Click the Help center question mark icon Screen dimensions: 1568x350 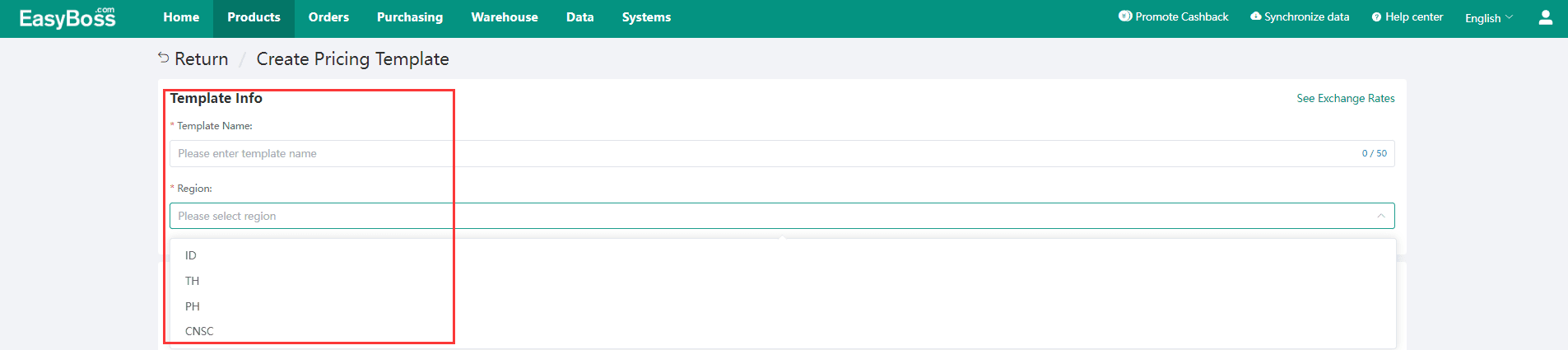click(x=1376, y=17)
